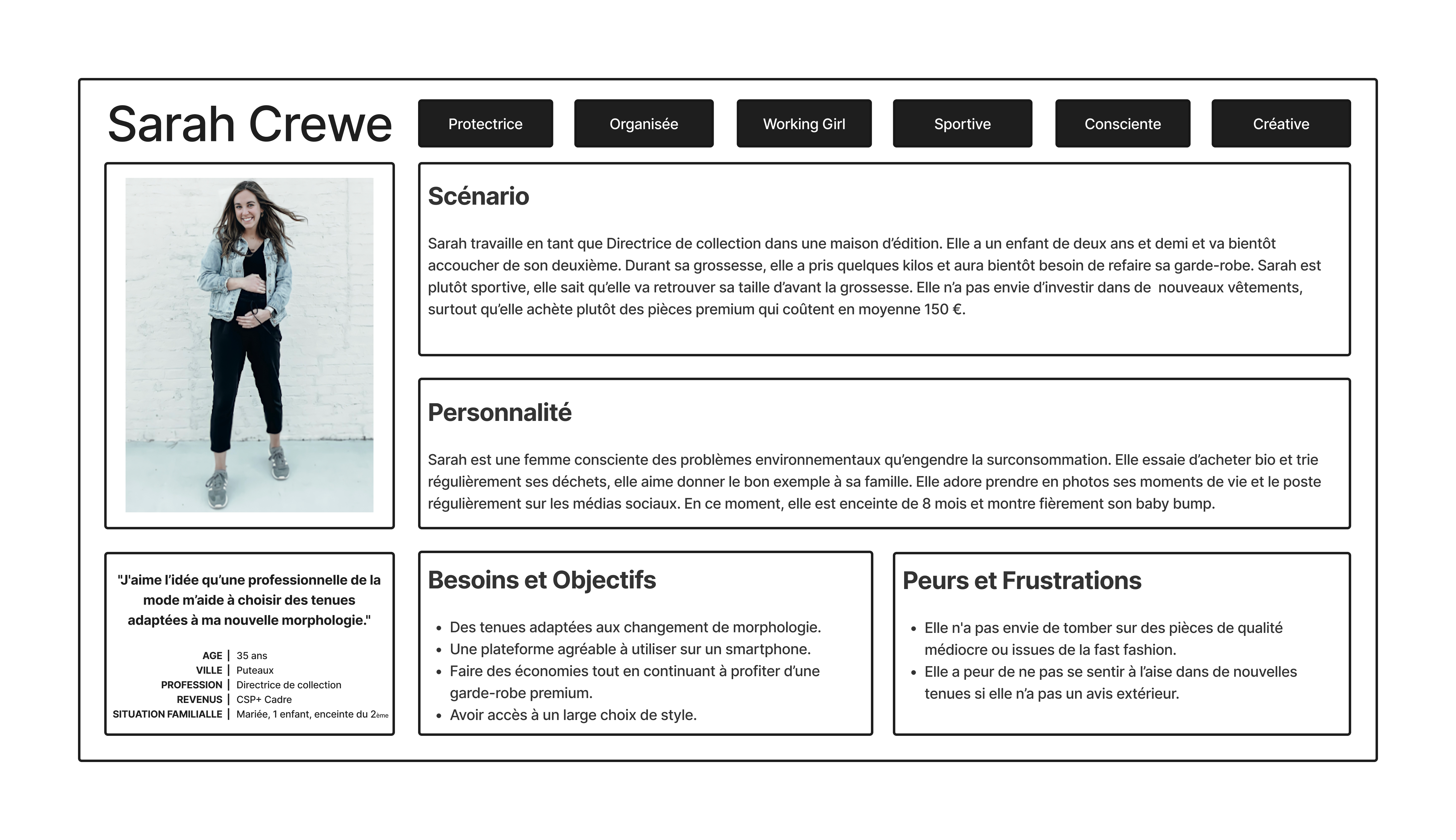Click the PROFESSION label
Image resolution: width=1456 pixels, height=840 pixels.
[x=192, y=685]
